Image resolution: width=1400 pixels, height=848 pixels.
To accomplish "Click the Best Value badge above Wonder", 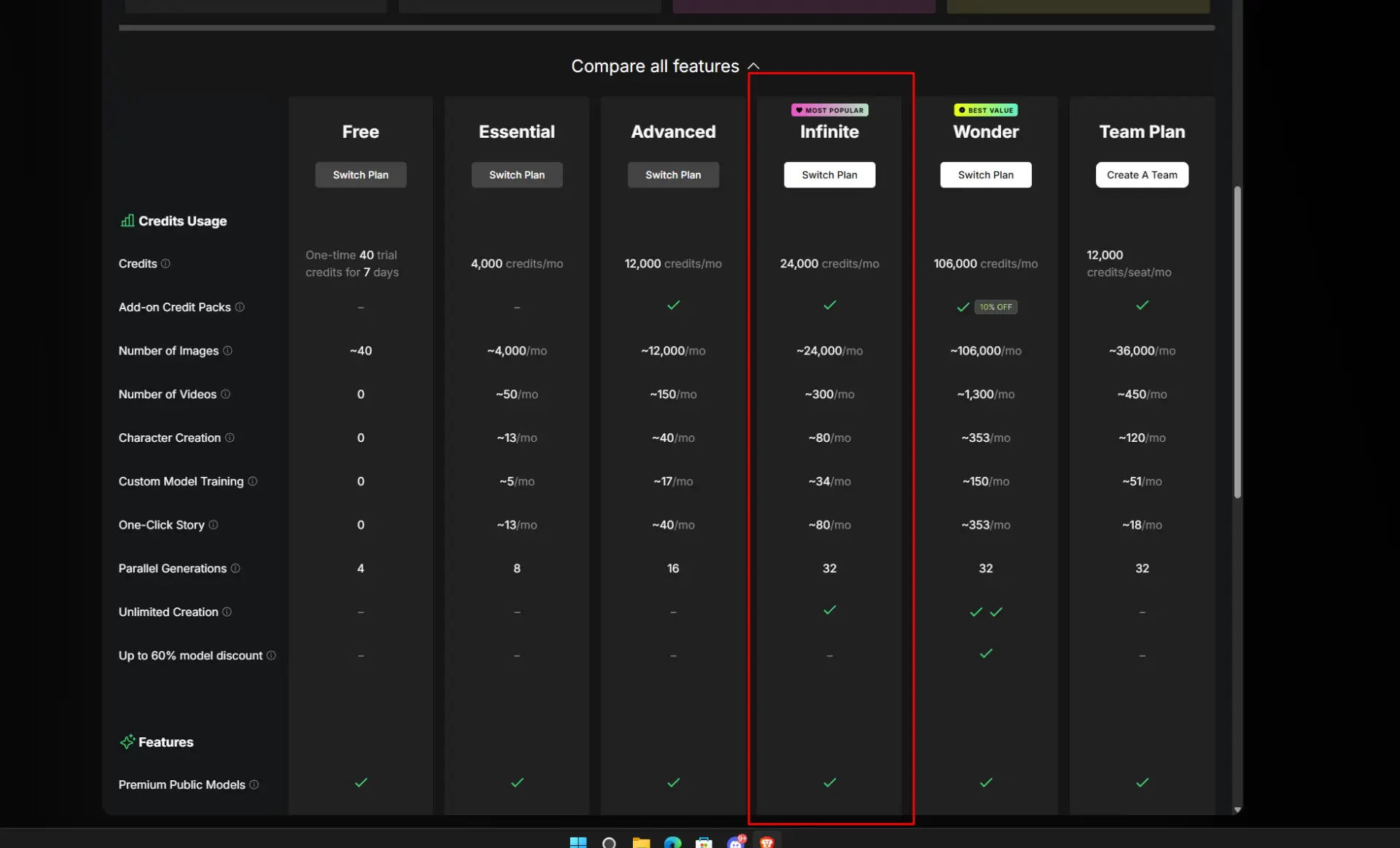I will click(x=986, y=110).
